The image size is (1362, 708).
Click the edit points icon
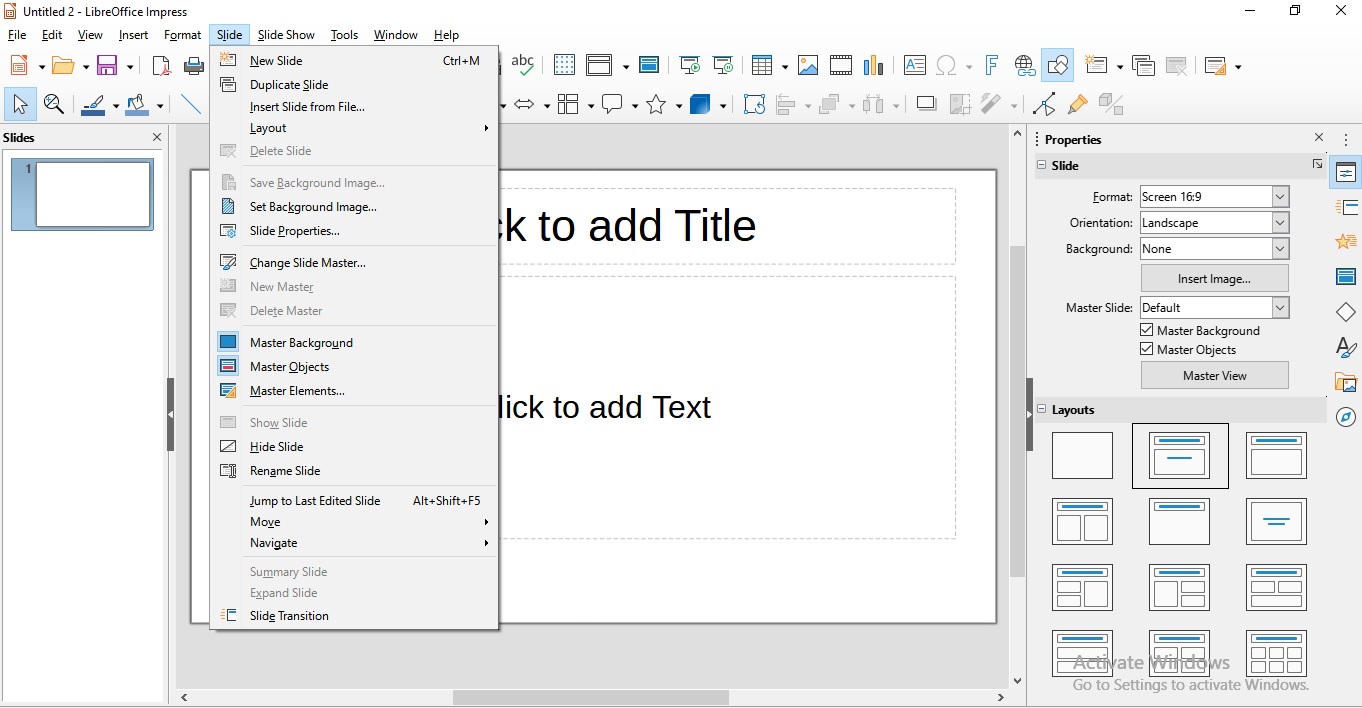(1044, 104)
